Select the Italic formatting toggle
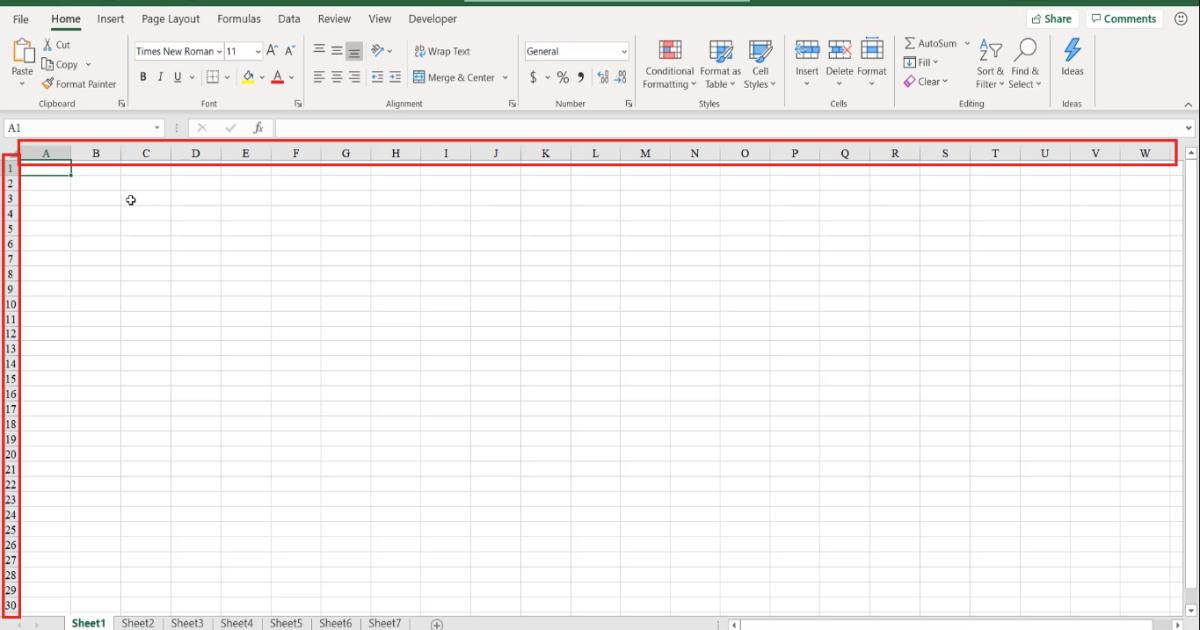The image size is (1200, 630). coord(159,77)
